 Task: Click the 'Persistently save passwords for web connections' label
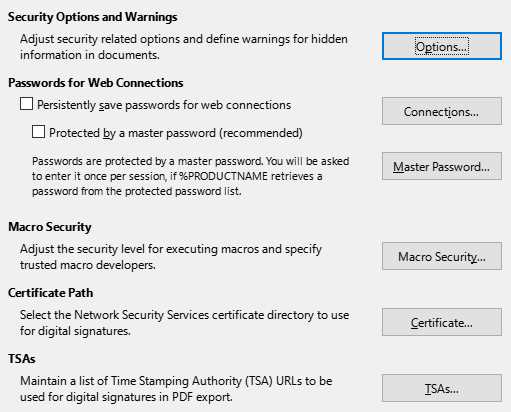(164, 105)
